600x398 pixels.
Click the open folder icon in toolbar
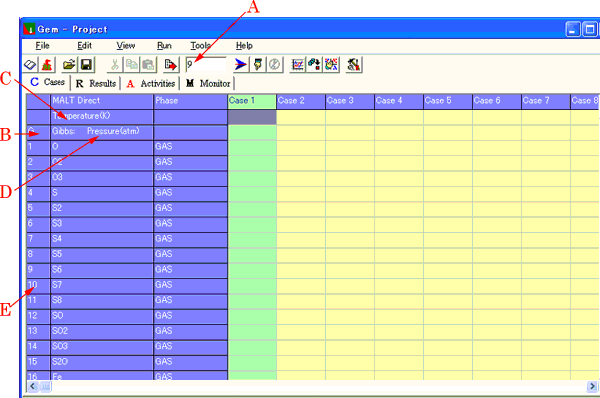point(69,65)
